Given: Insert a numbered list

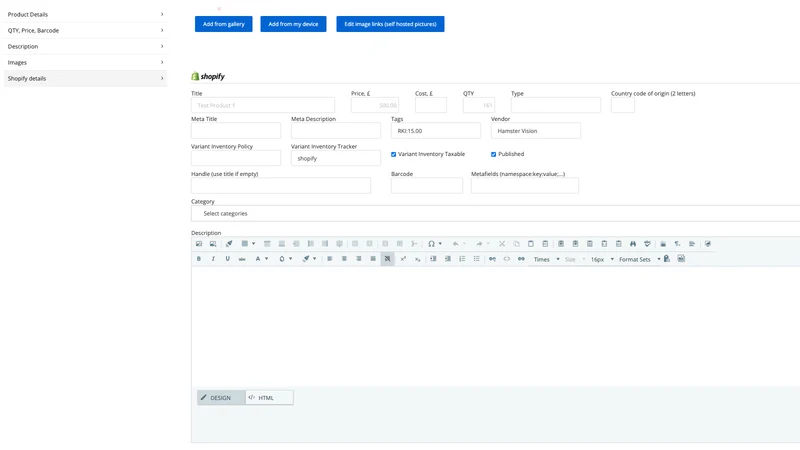Looking at the screenshot, I should [x=462, y=259].
